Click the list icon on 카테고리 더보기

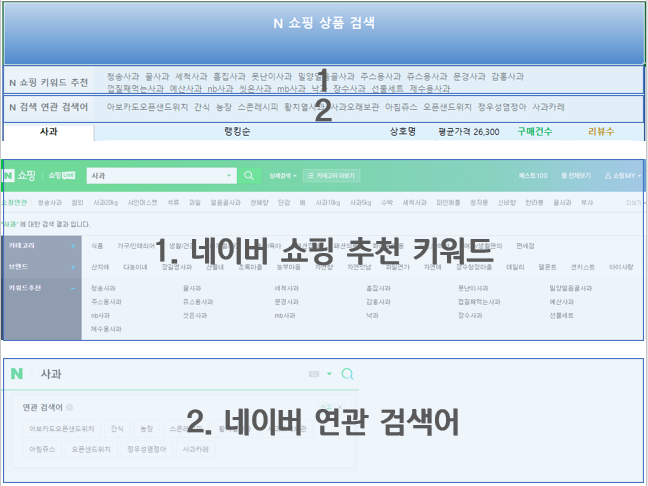pyautogui.click(x=310, y=176)
